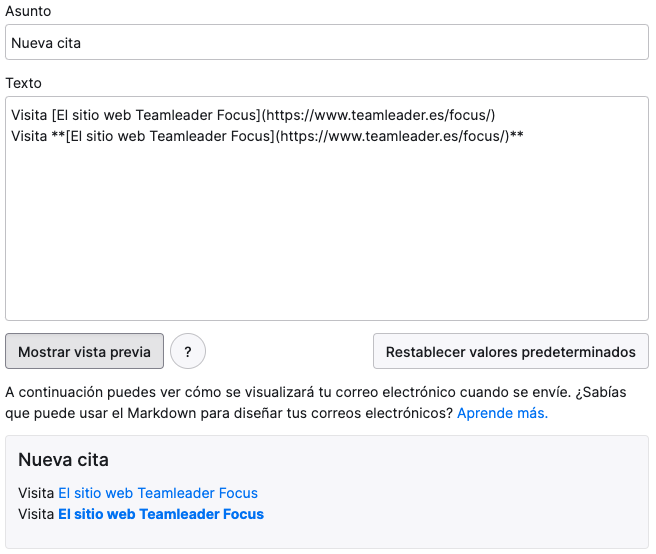Screen dimensions: 656x554
Task: Place cursor at trailing ** of second Markdown line
Action: coord(517,136)
